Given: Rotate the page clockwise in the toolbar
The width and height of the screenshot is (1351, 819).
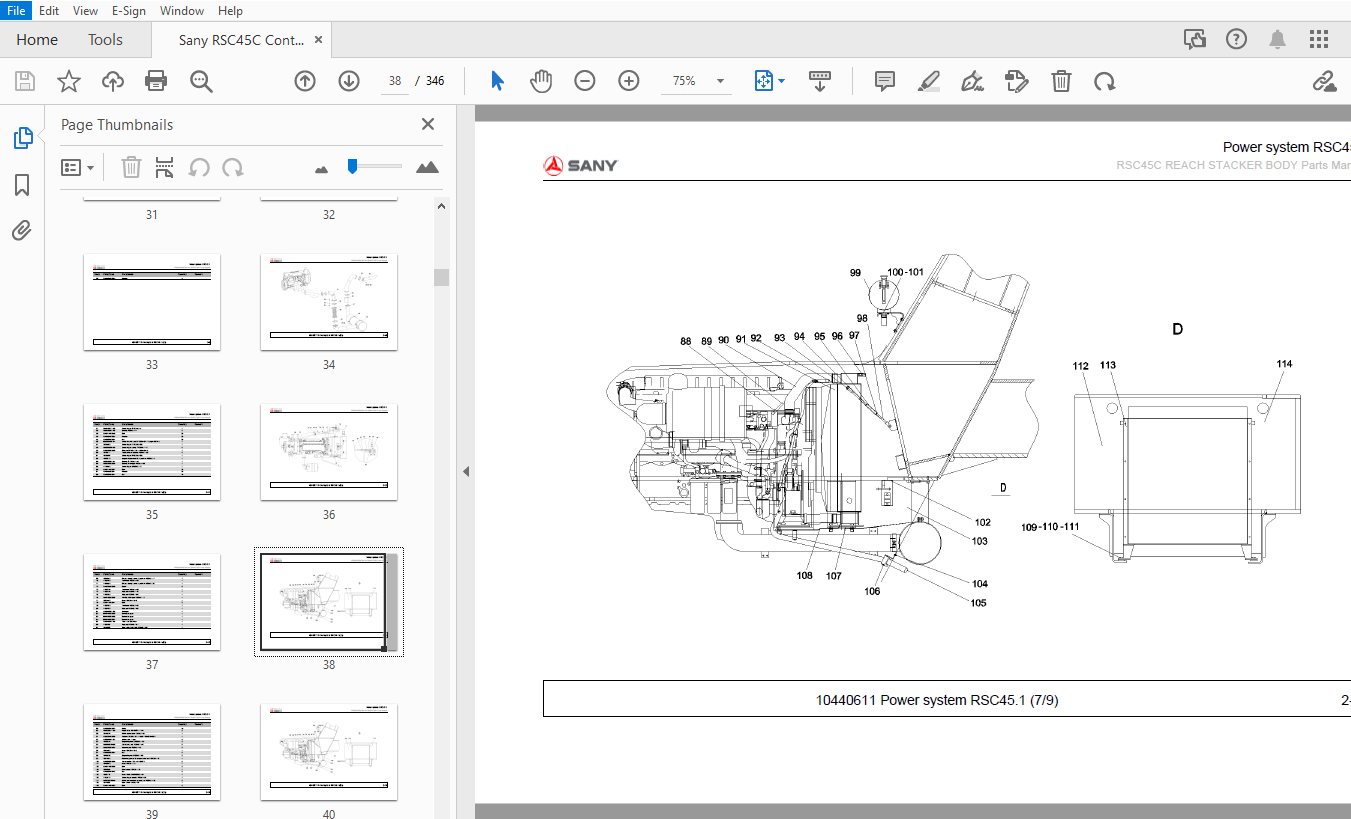Looking at the screenshot, I should coord(1105,81).
